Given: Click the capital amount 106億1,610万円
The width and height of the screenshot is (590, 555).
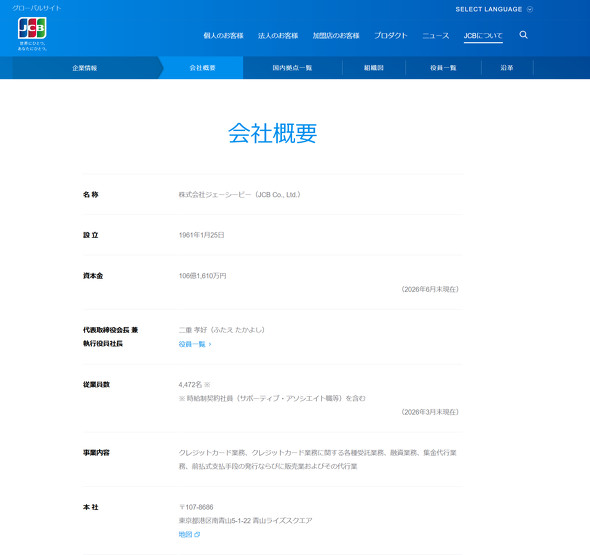Looking at the screenshot, I should [202, 276].
